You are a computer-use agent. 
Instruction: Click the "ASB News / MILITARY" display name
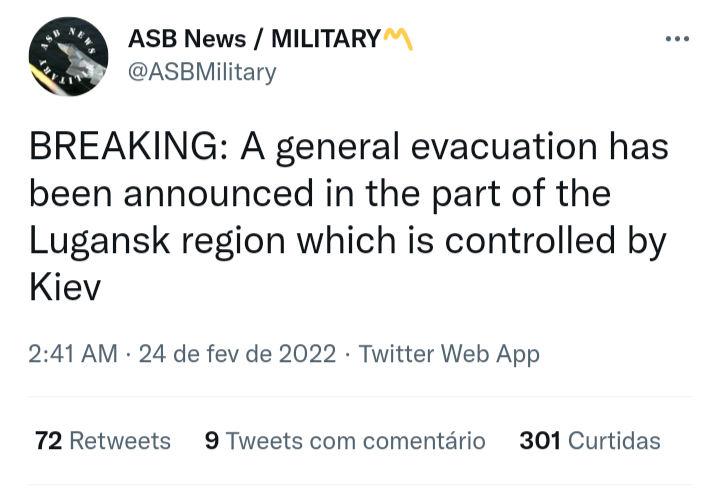point(254,39)
